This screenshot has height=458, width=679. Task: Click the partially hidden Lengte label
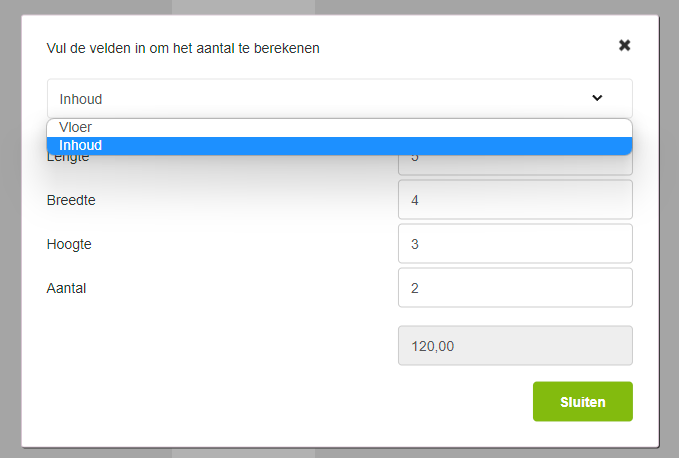pos(67,158)
